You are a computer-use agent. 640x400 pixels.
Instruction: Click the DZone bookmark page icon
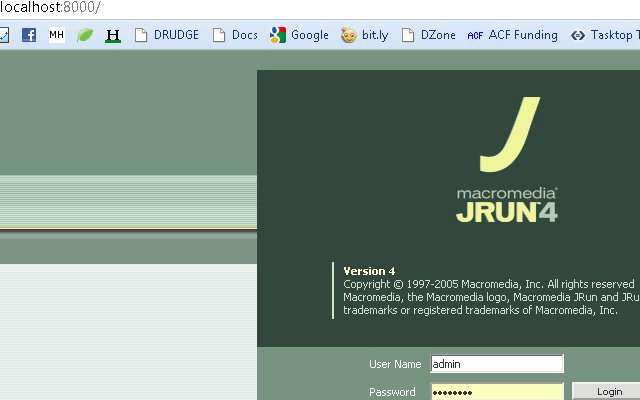click(408, 35)
